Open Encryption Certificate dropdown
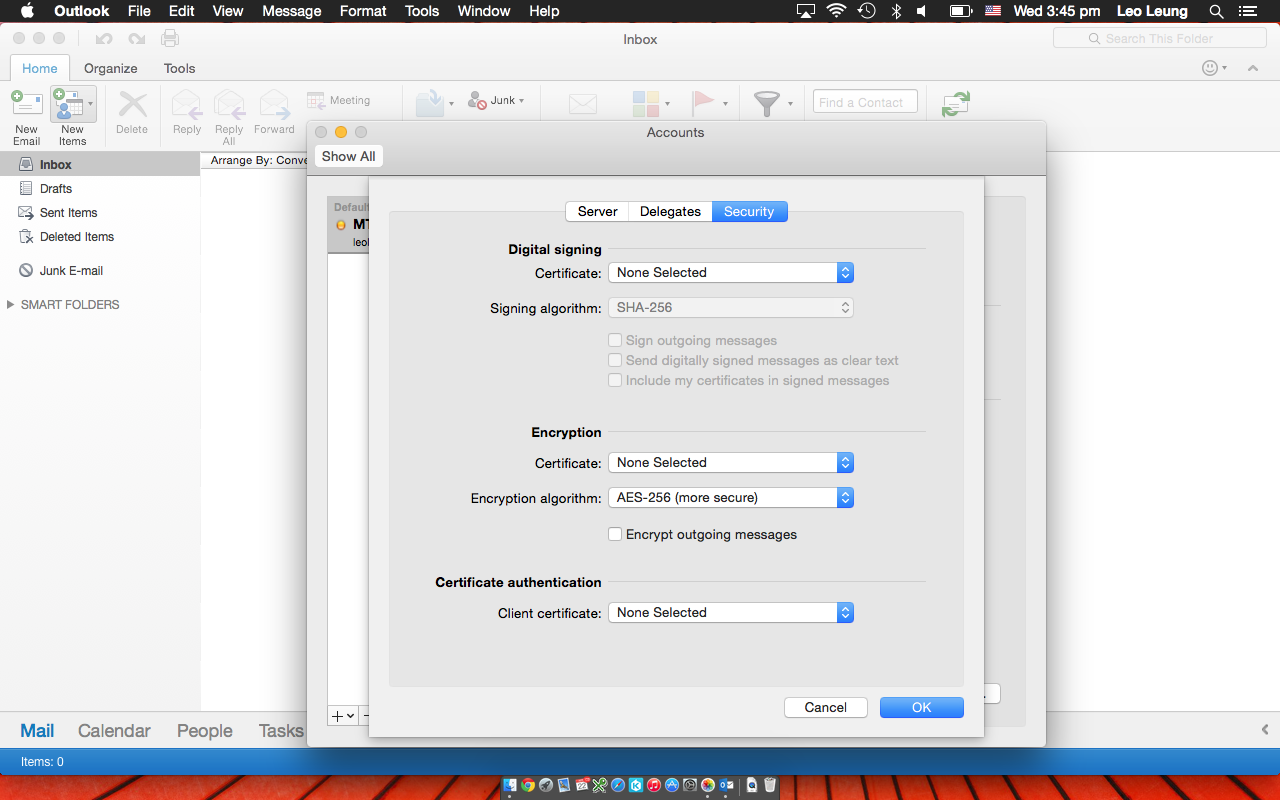Image resolution: width=1280 pixels, height=800 pixels. pyautogui.click(x=731, y=462)
